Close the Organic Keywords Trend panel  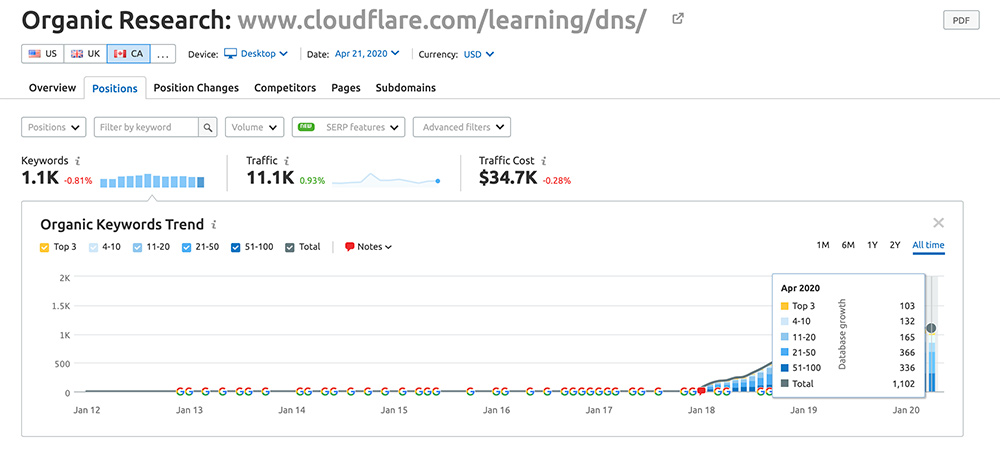[938, 223]
